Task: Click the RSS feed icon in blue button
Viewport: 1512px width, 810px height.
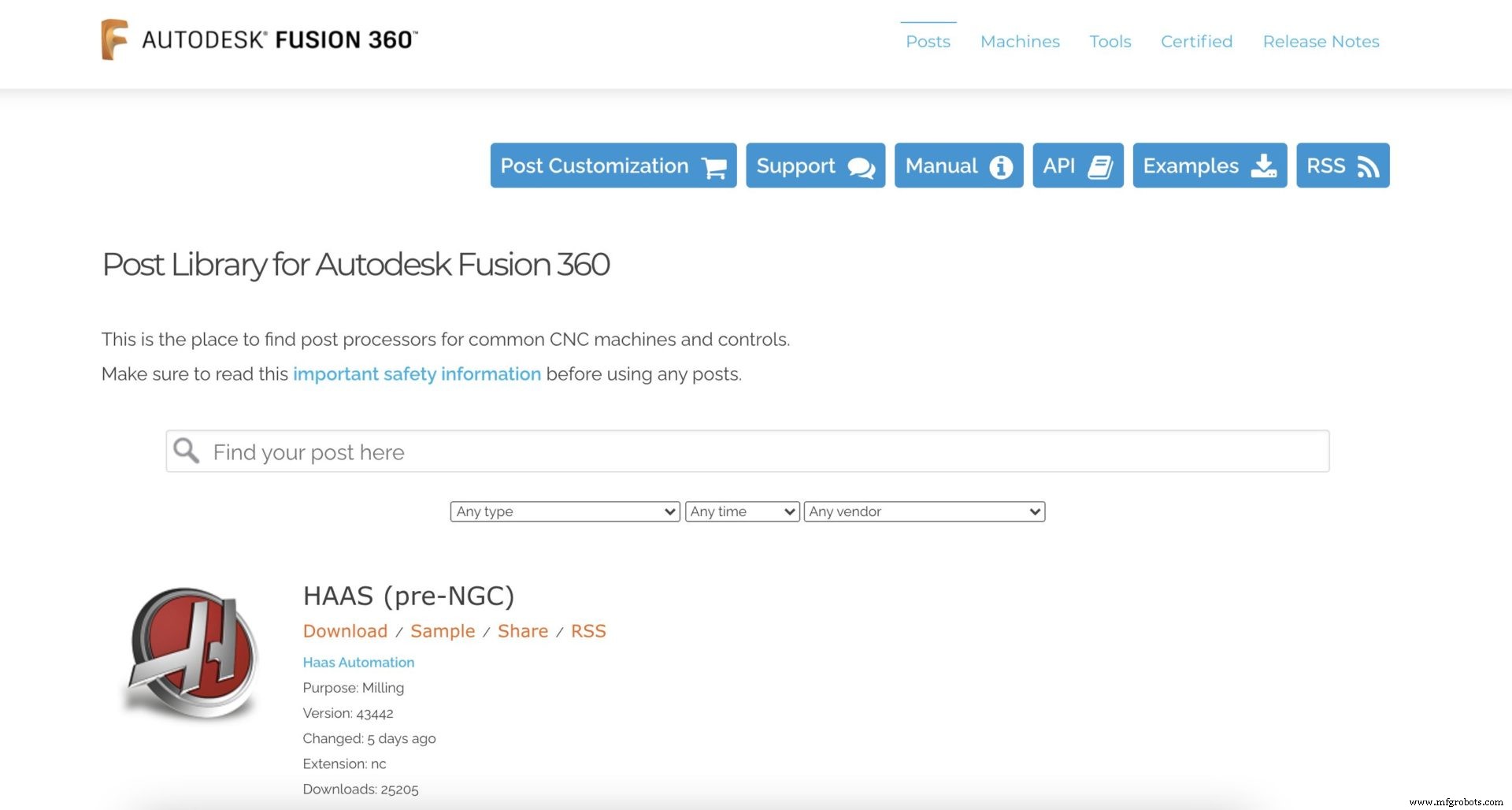Action: [x=1369, y=167]
